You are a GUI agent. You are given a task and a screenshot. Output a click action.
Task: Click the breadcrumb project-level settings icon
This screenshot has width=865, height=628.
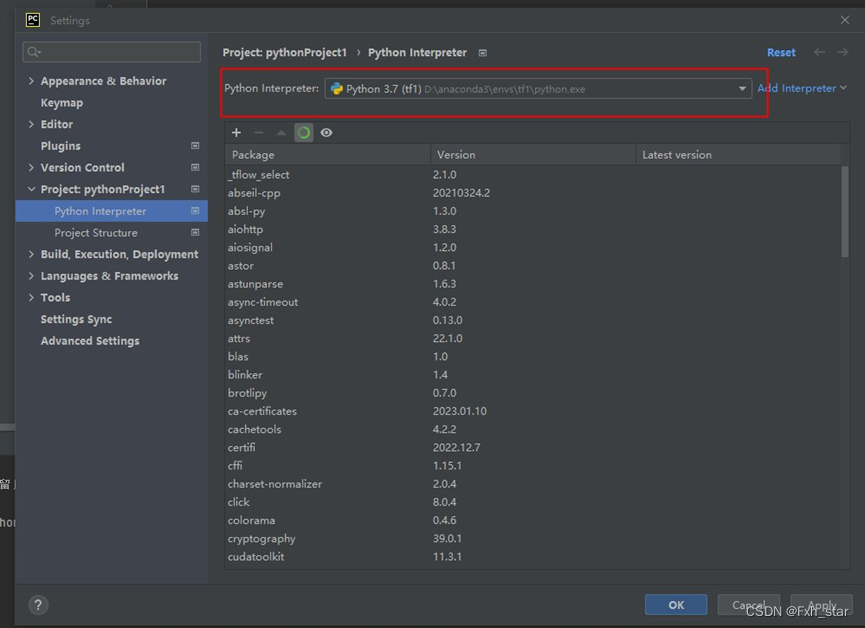click(x=483, y=53)
